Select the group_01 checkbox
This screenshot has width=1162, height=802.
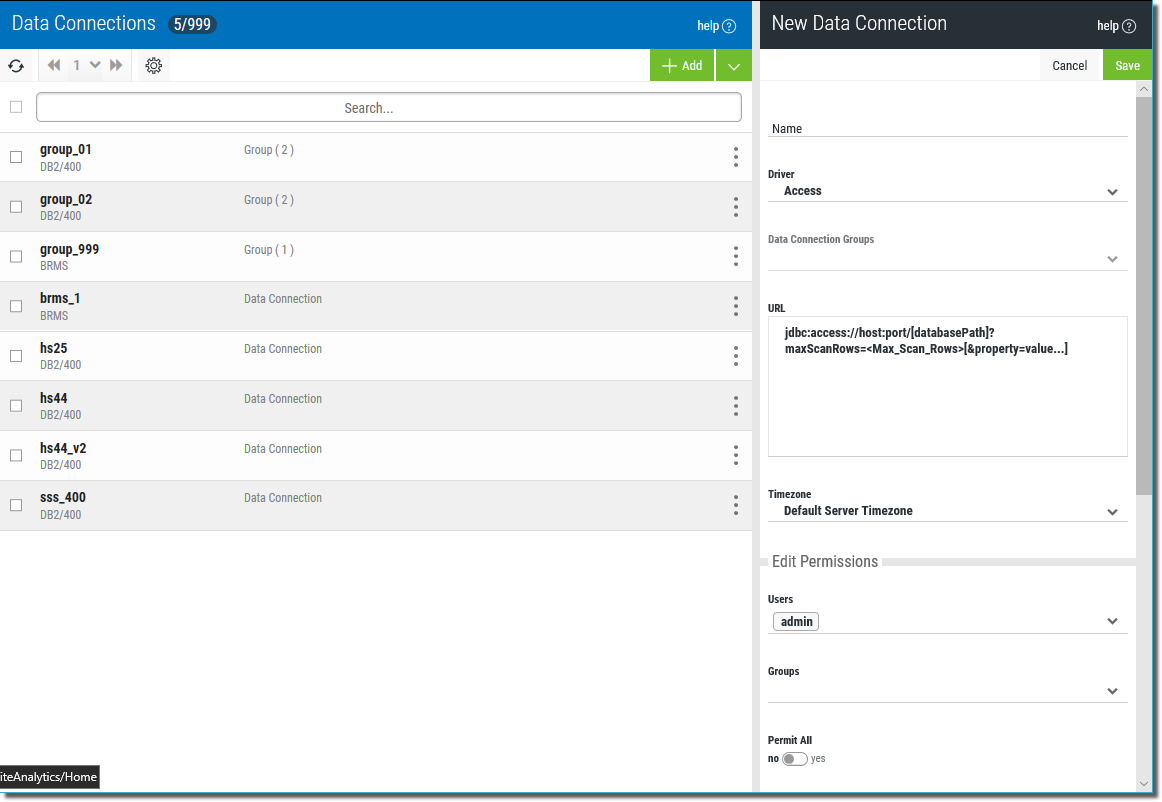[16, 157]
